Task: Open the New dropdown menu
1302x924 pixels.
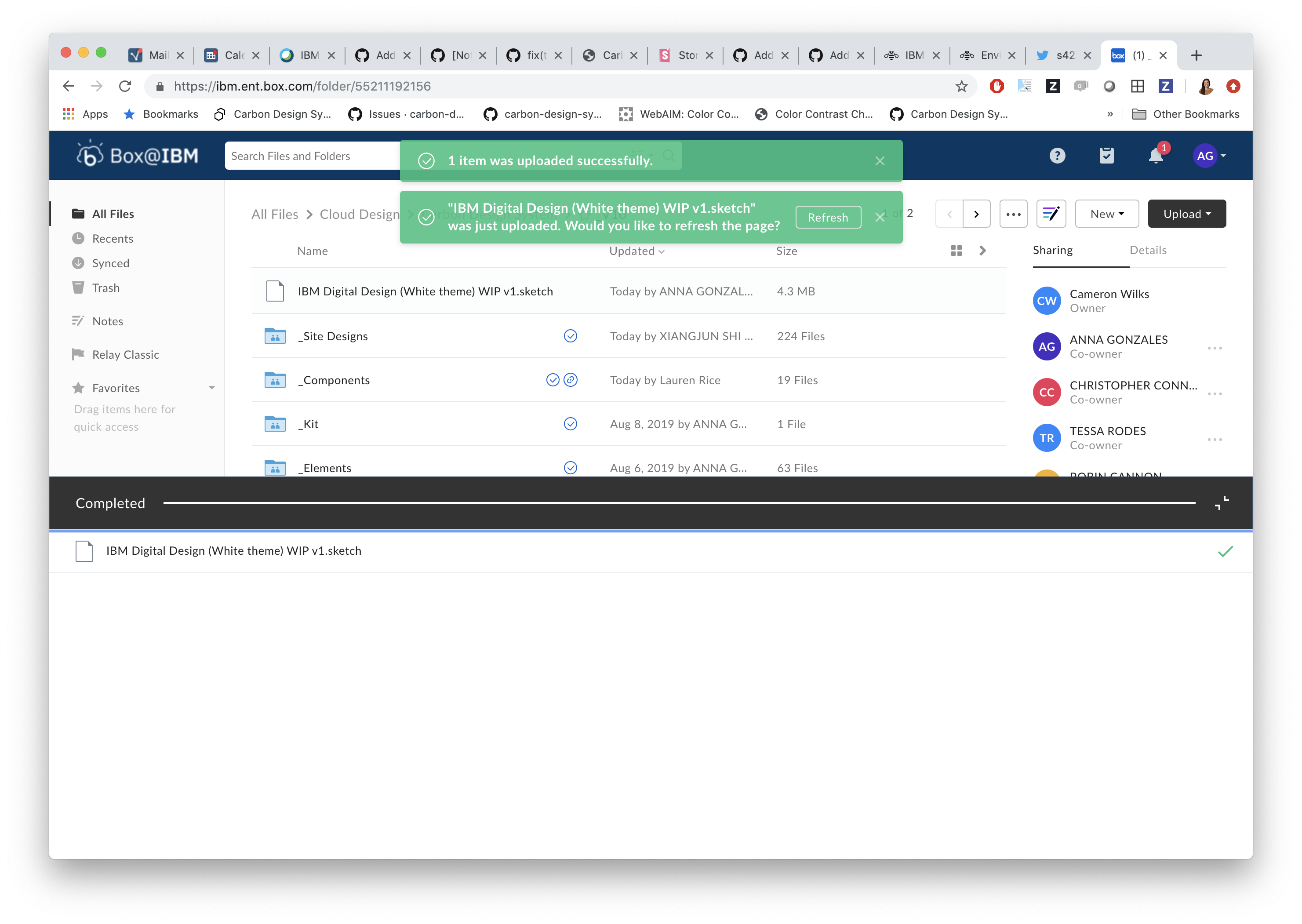Action: click(x=1106, y=214)
